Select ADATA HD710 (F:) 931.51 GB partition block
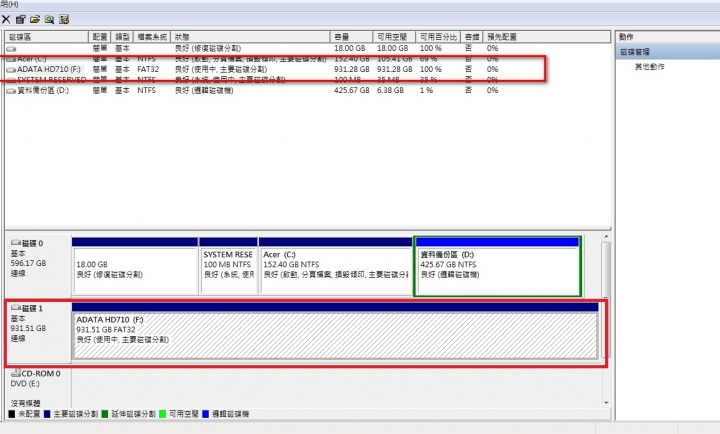Viewport: 720px width, 434px height. [x=335, y=331]
